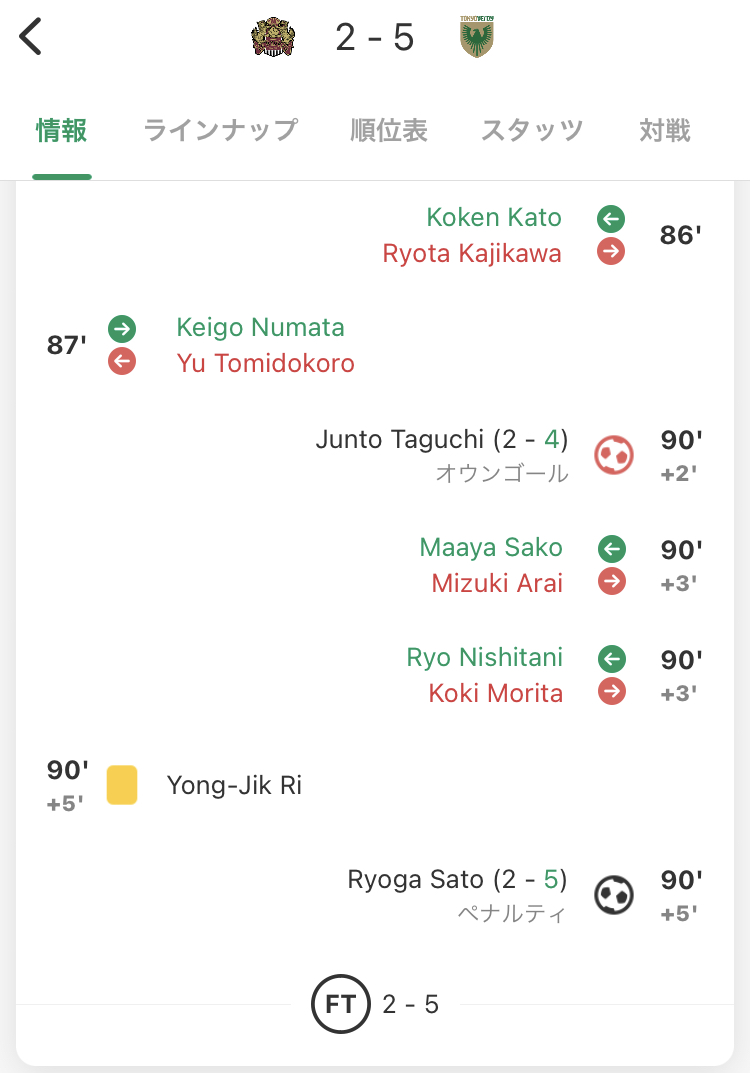Open the Tokyo Verdy crest logo
Viewport: 750px width, 1073px height.
coord(476,37)
